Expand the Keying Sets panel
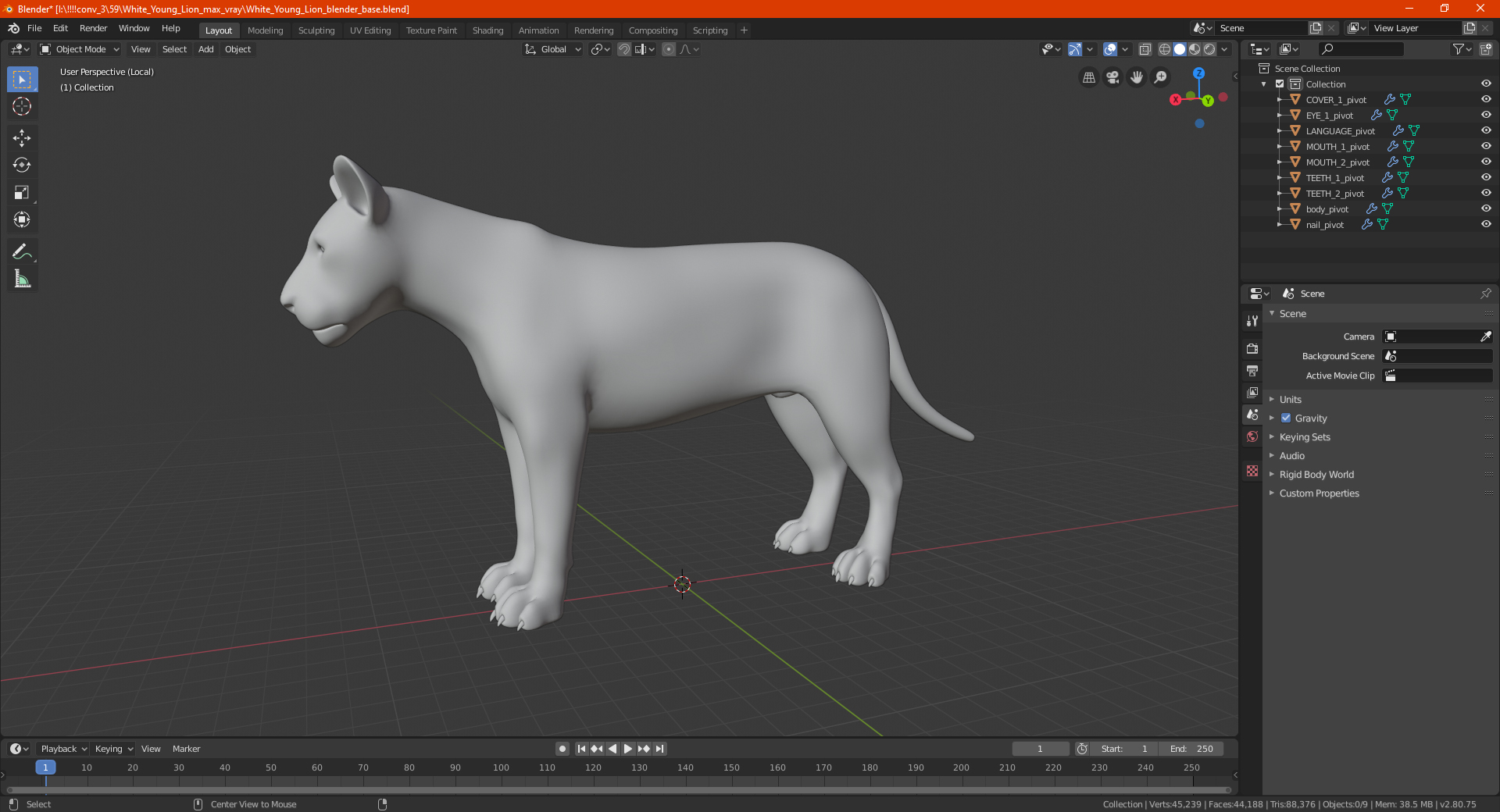Image resolution: width=1500 pixels, height=812 pixels. coord(1305,437)
